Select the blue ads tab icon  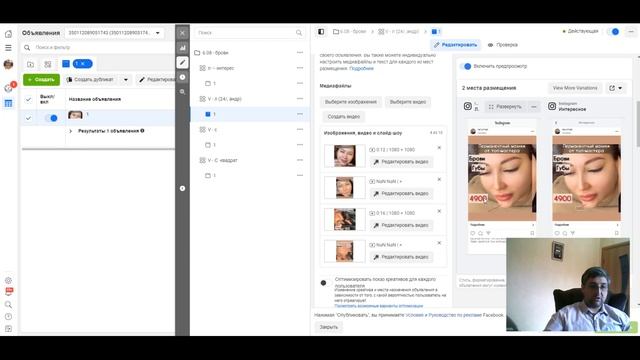66,64
